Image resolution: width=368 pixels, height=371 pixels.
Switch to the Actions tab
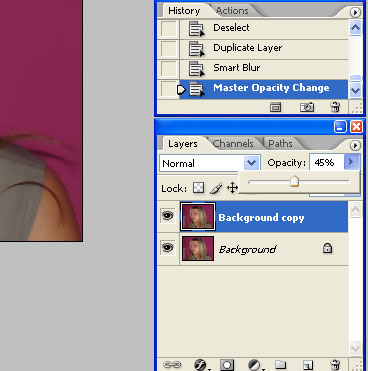pos(232,11)
